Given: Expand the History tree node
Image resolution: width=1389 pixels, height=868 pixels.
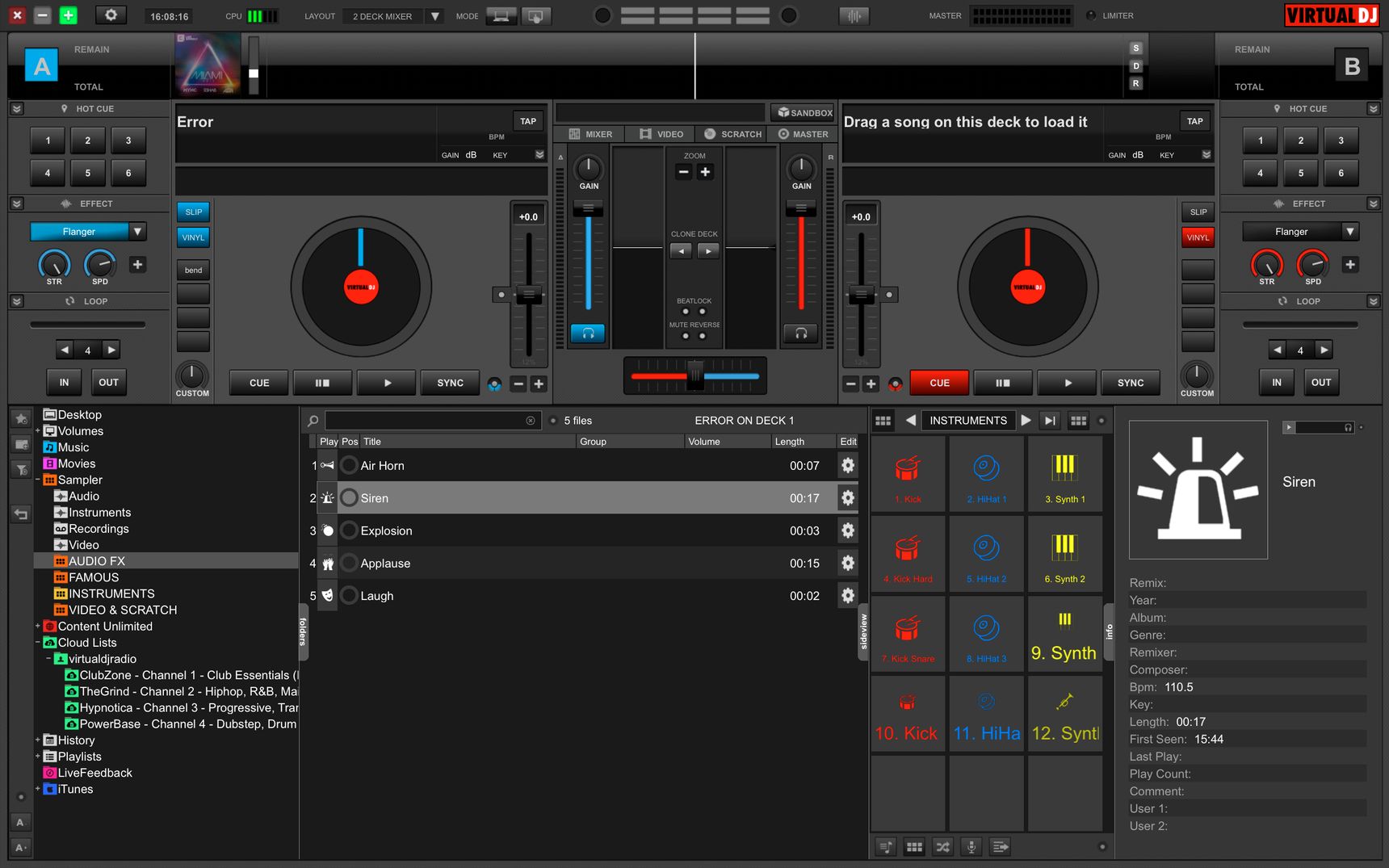Looking at the screenshot, I should [37, 740].
